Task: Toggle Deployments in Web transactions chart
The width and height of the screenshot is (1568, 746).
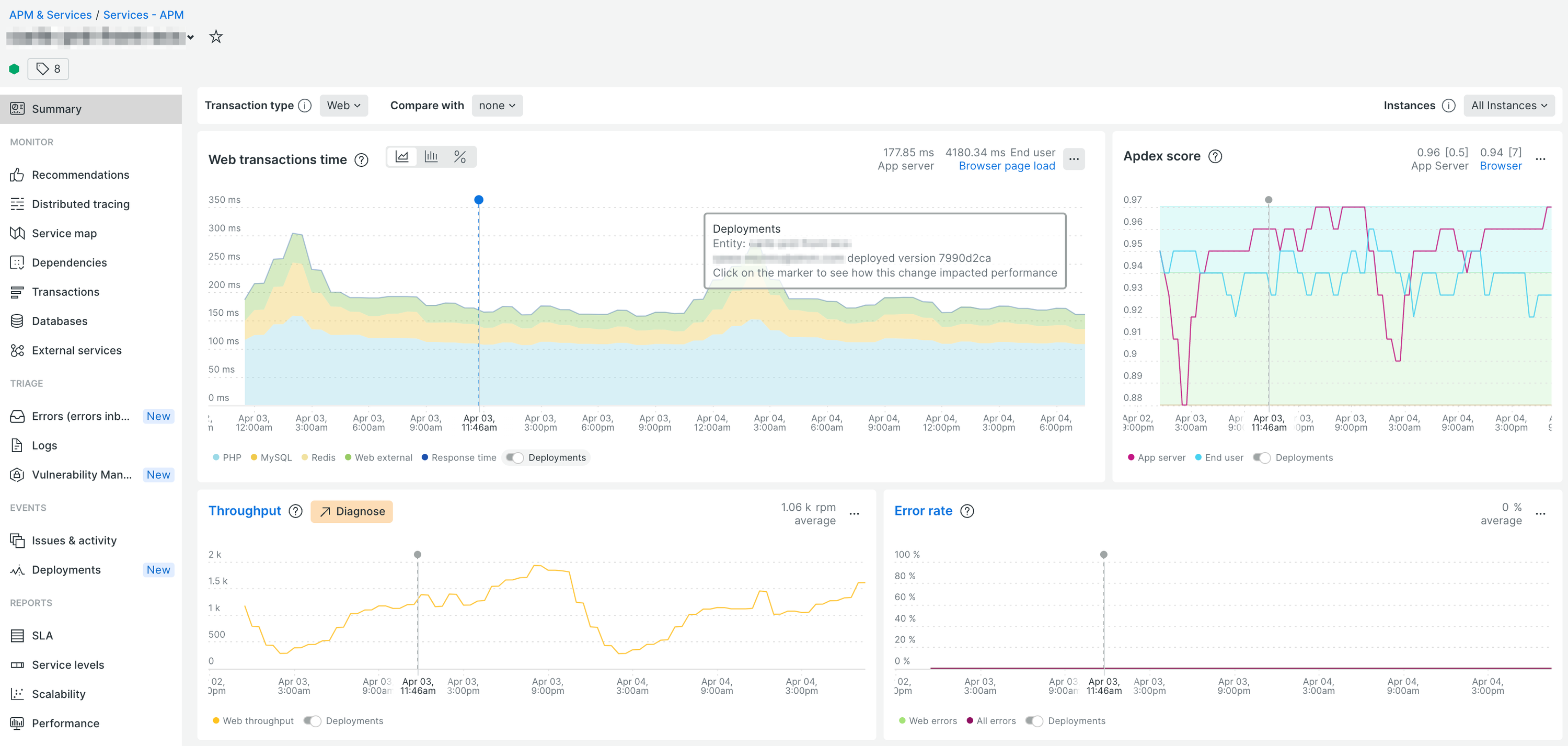Action: tap(515, 458)
